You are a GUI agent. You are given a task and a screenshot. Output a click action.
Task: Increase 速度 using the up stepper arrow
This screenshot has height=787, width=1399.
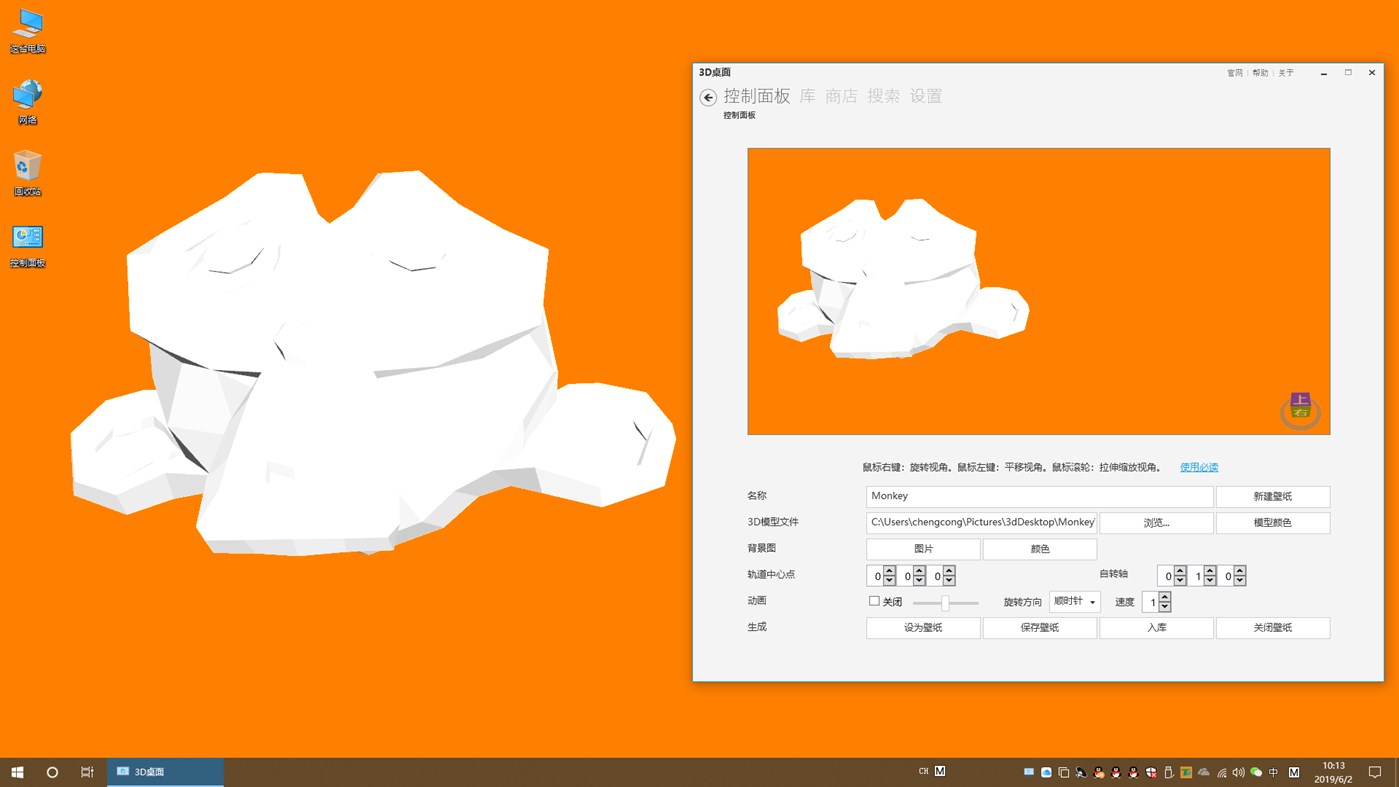pos(1163,597)
